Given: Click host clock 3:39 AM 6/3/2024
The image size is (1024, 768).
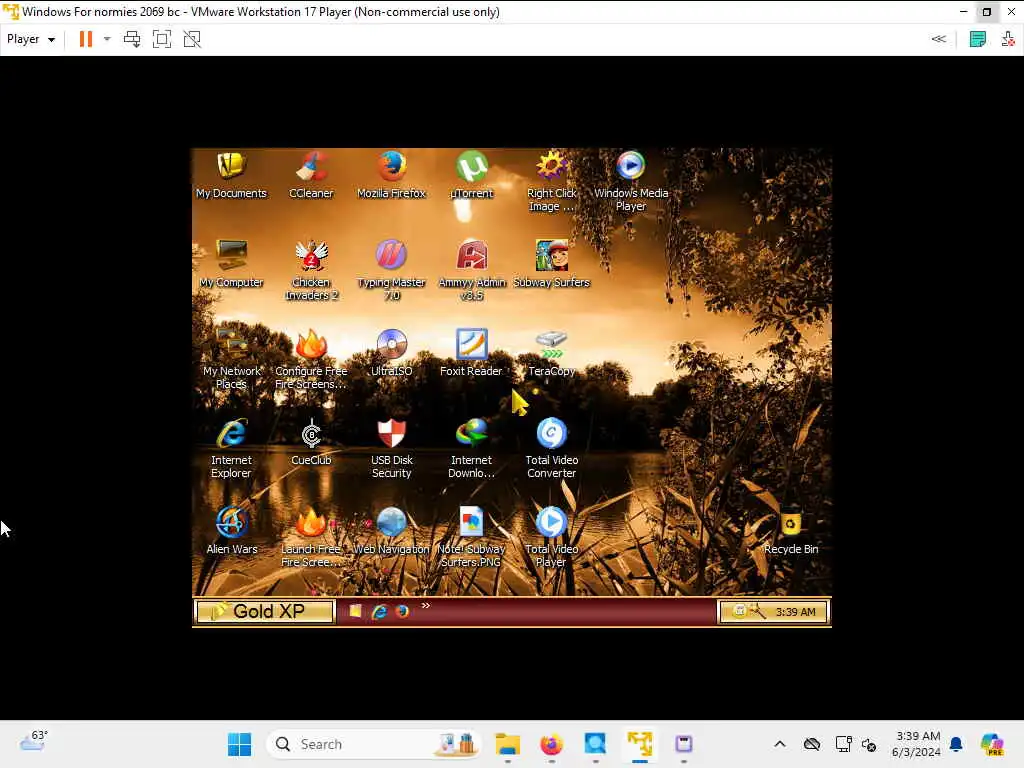Looking at the screenshot, I should click(x=917, y=744).
